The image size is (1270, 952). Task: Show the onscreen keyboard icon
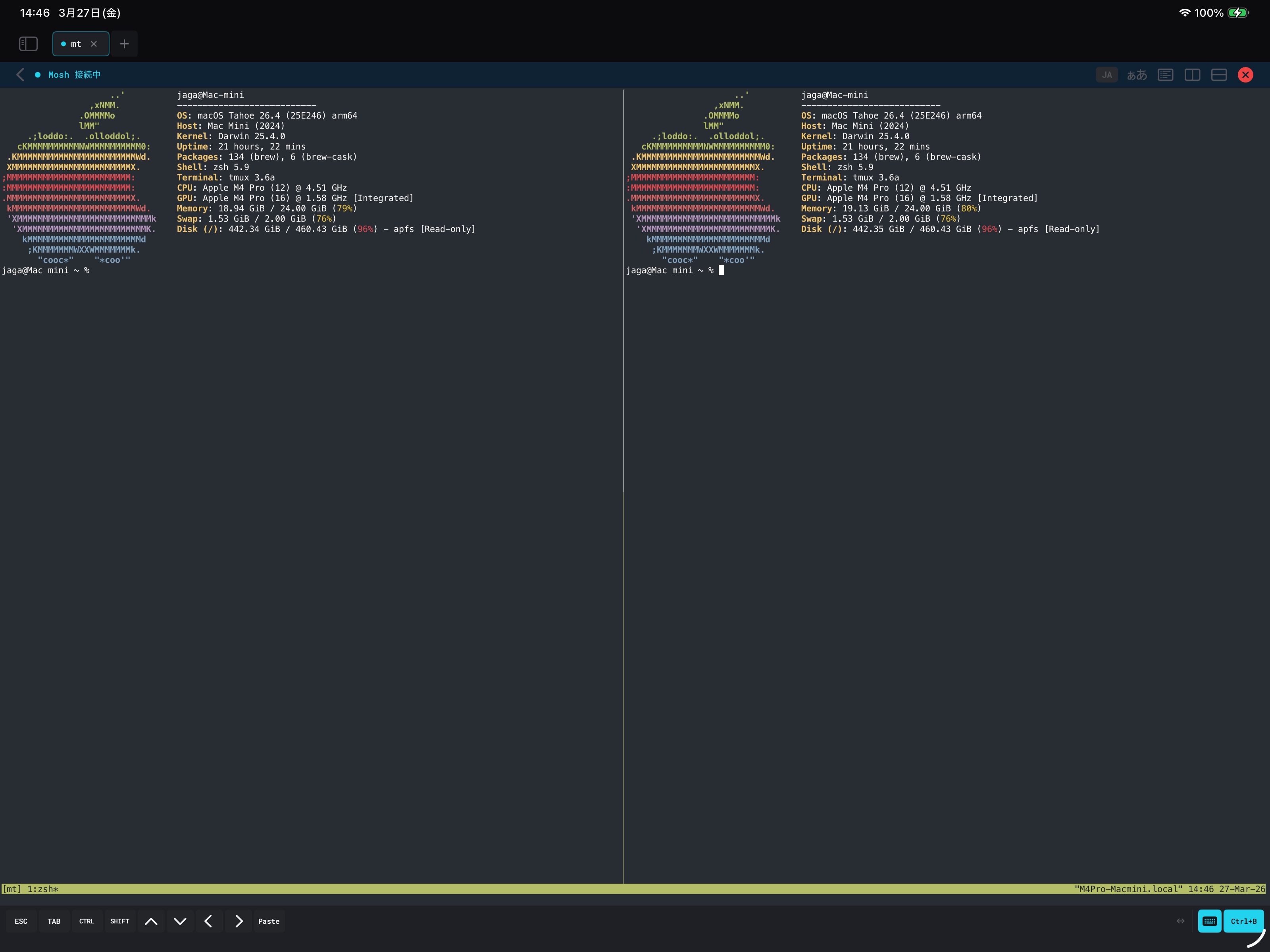pyautogui.click(x=1210, y=921)
